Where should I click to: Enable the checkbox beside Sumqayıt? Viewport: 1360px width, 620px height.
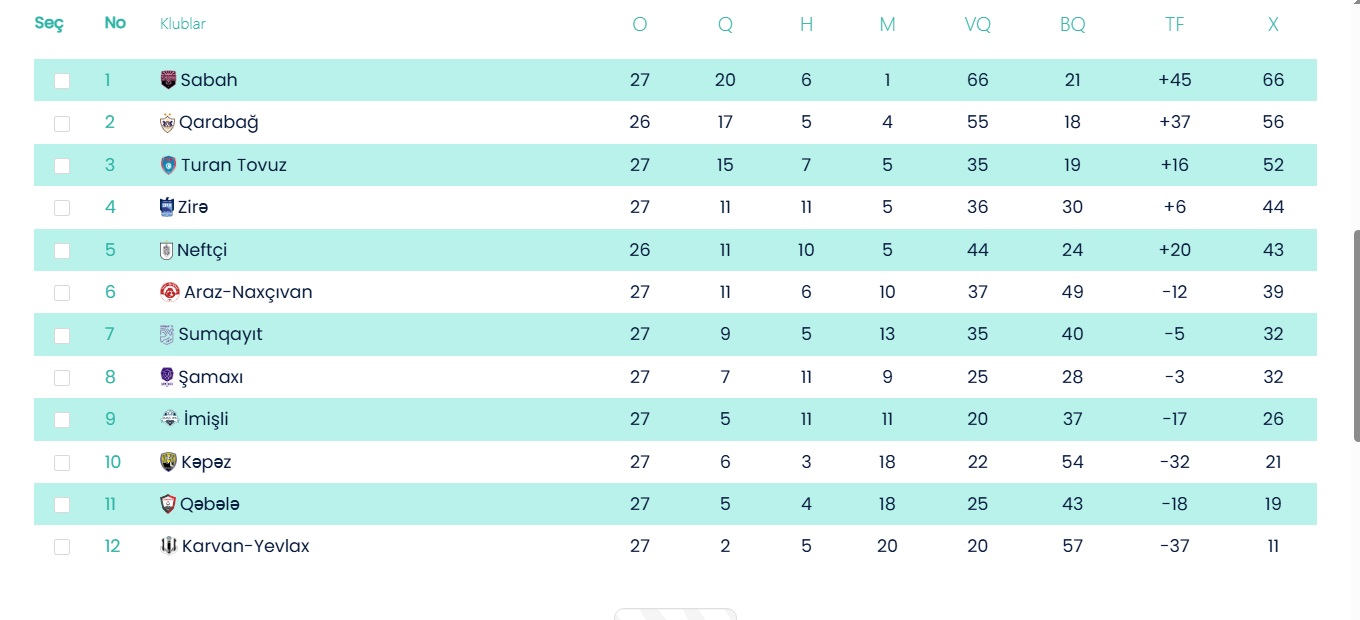[x=62, y=335]
